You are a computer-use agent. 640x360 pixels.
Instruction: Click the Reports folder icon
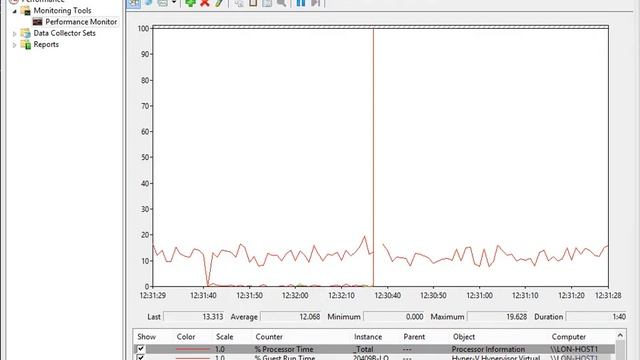point(26,44)
